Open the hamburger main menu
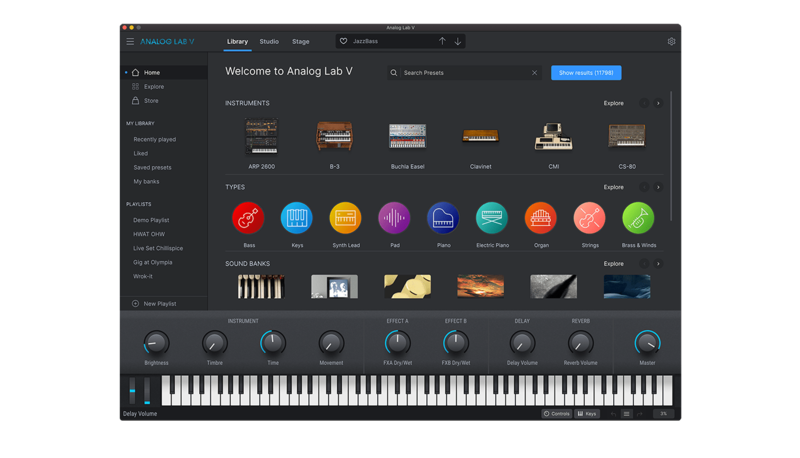Viewport: 800px width, 458px height. [130, 41]
